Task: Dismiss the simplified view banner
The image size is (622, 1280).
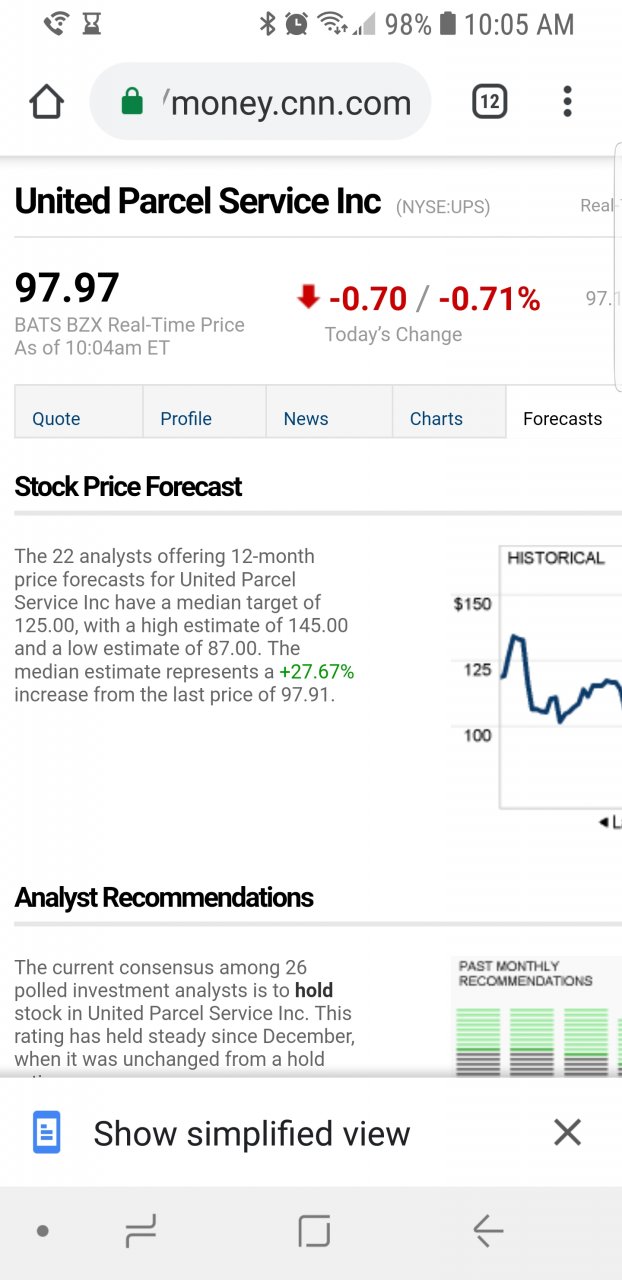Action: click(567, 1132)
